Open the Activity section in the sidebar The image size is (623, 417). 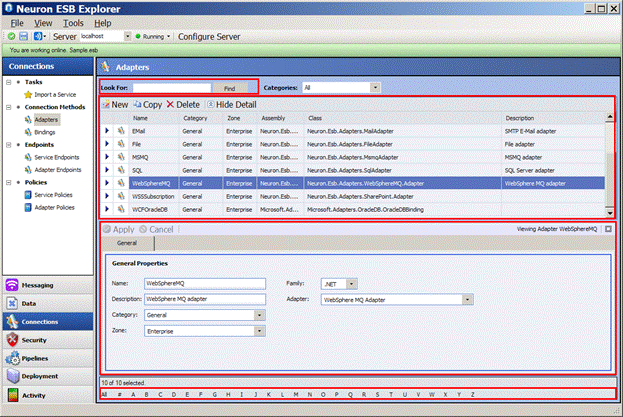[48, 395]
